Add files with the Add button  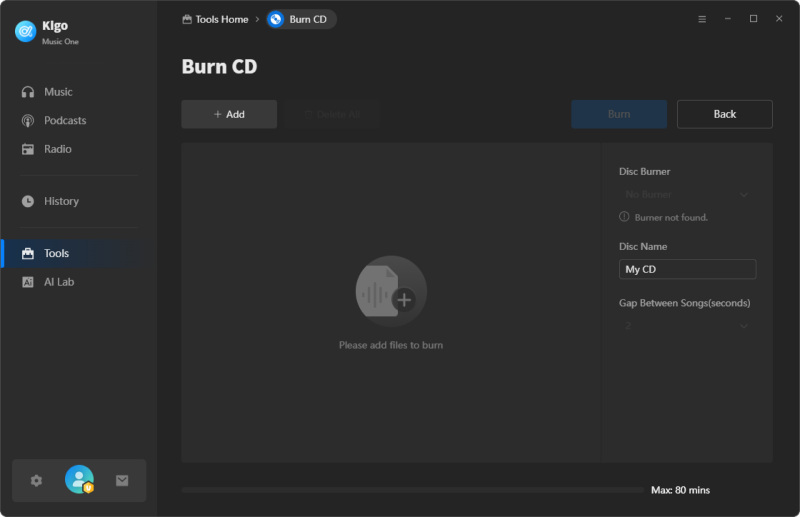(229, 114)
